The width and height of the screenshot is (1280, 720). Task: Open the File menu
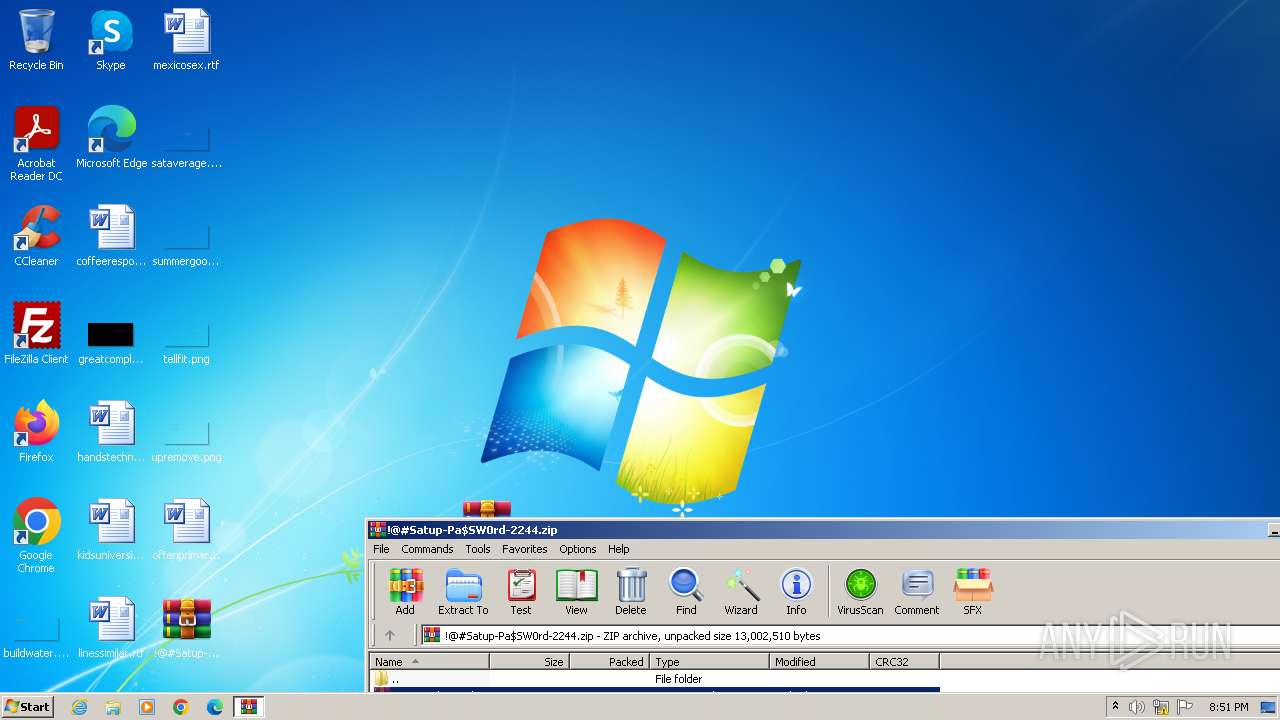coord(381,549)
